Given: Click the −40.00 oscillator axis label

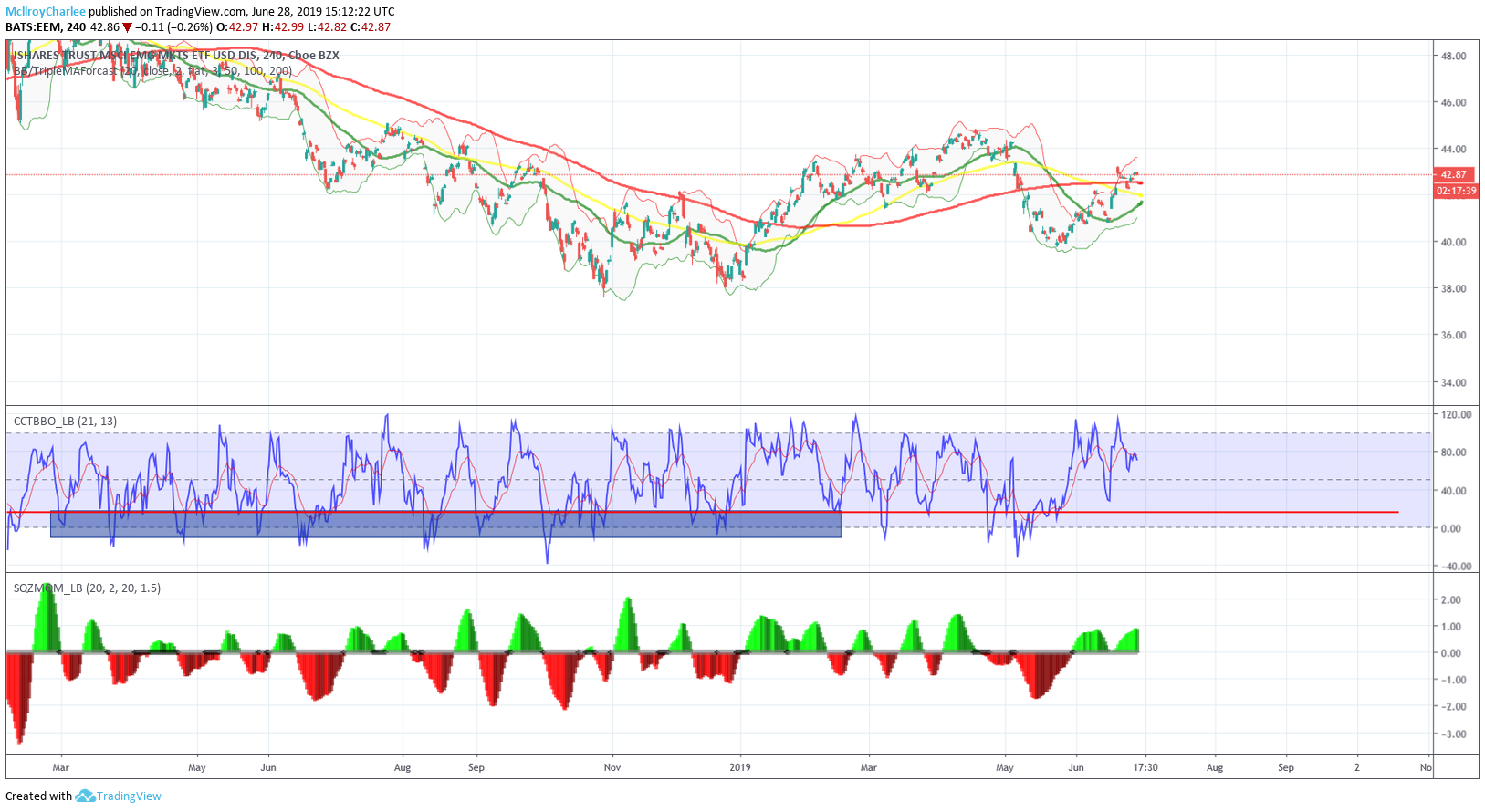Looking at the screenshot, I should click(x=1457, y=567).
